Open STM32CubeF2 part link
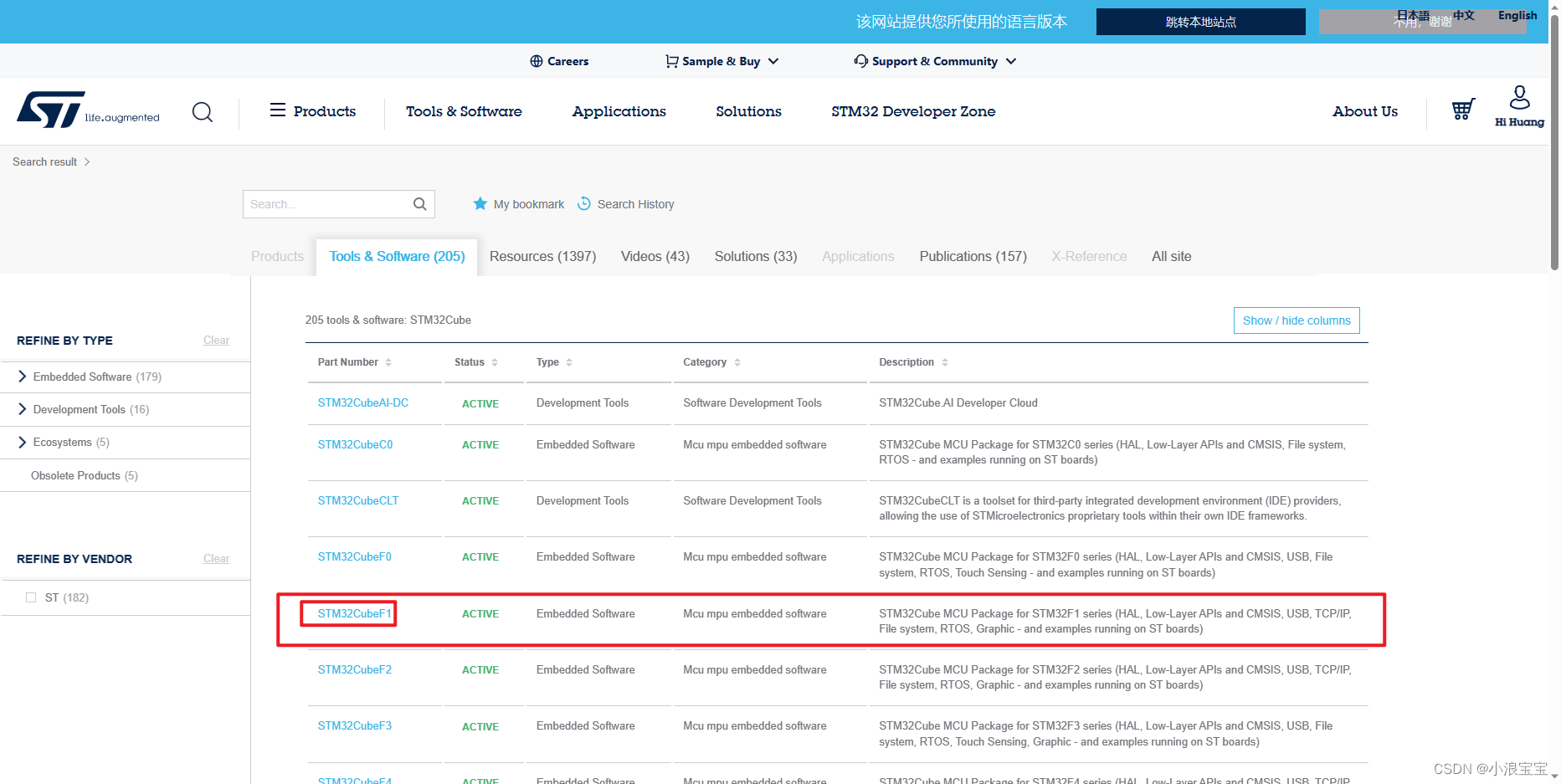 click(354, 669)
